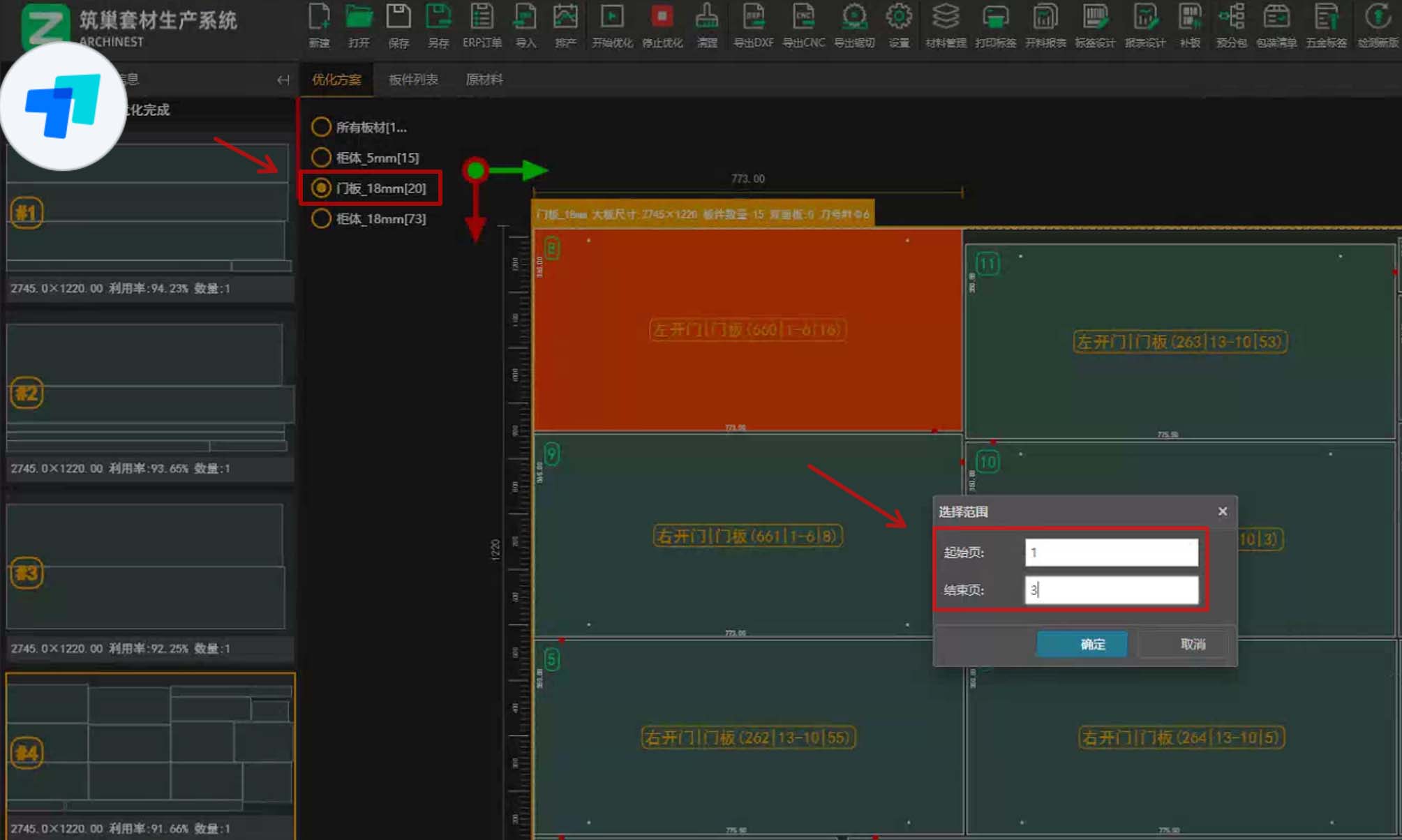Close the 选择范围 dialog
Viewport: 1402px width, 840px height.
pos(1222,511)
